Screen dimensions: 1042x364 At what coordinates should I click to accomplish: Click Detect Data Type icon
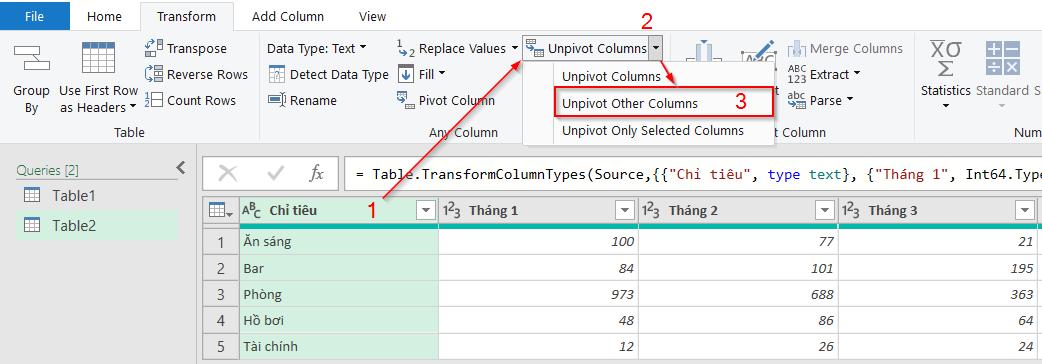pos(276,74)
